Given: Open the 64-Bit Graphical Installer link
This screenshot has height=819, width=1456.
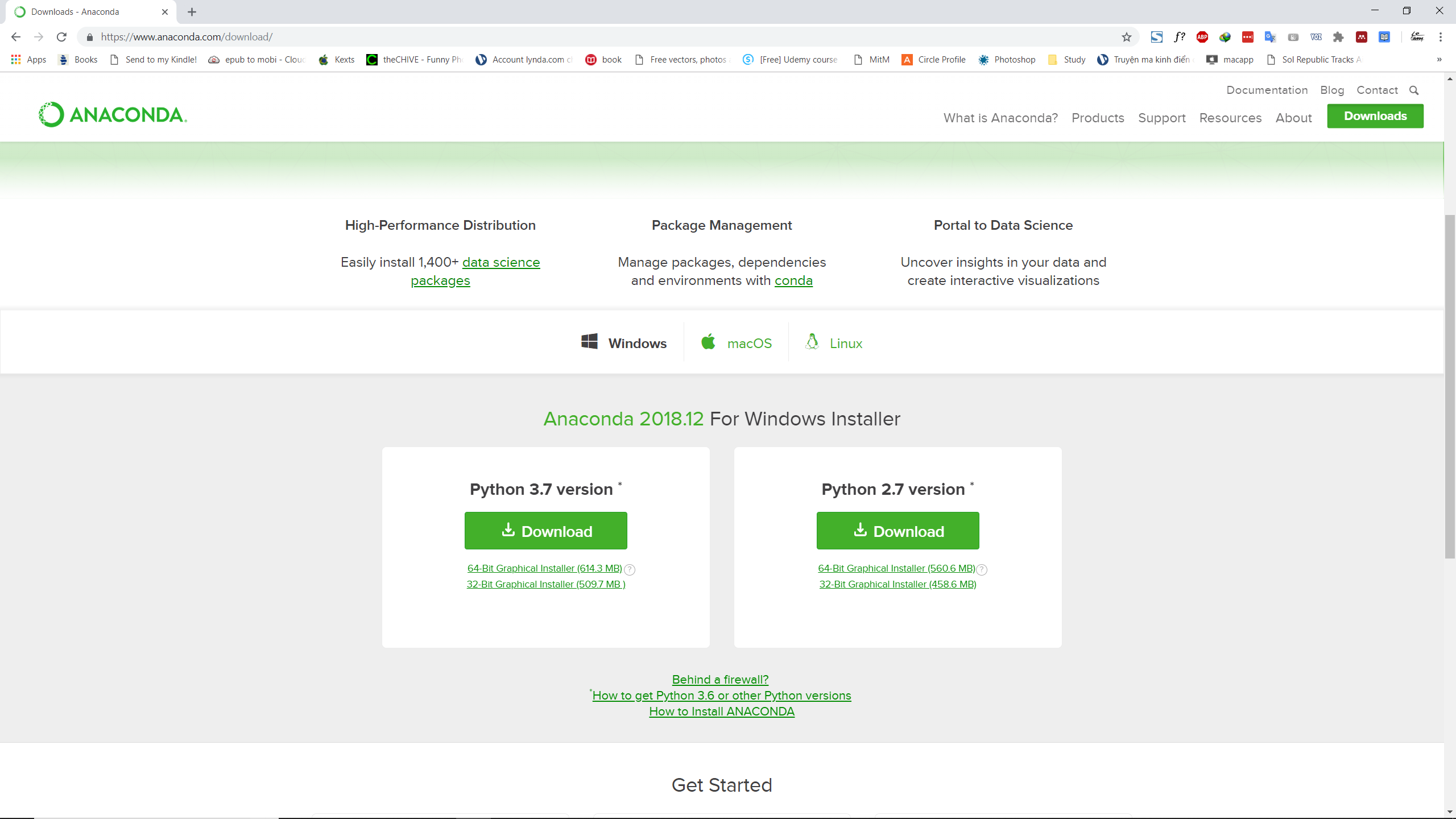Looking at the screenshot, I should [x=544, y=568].
